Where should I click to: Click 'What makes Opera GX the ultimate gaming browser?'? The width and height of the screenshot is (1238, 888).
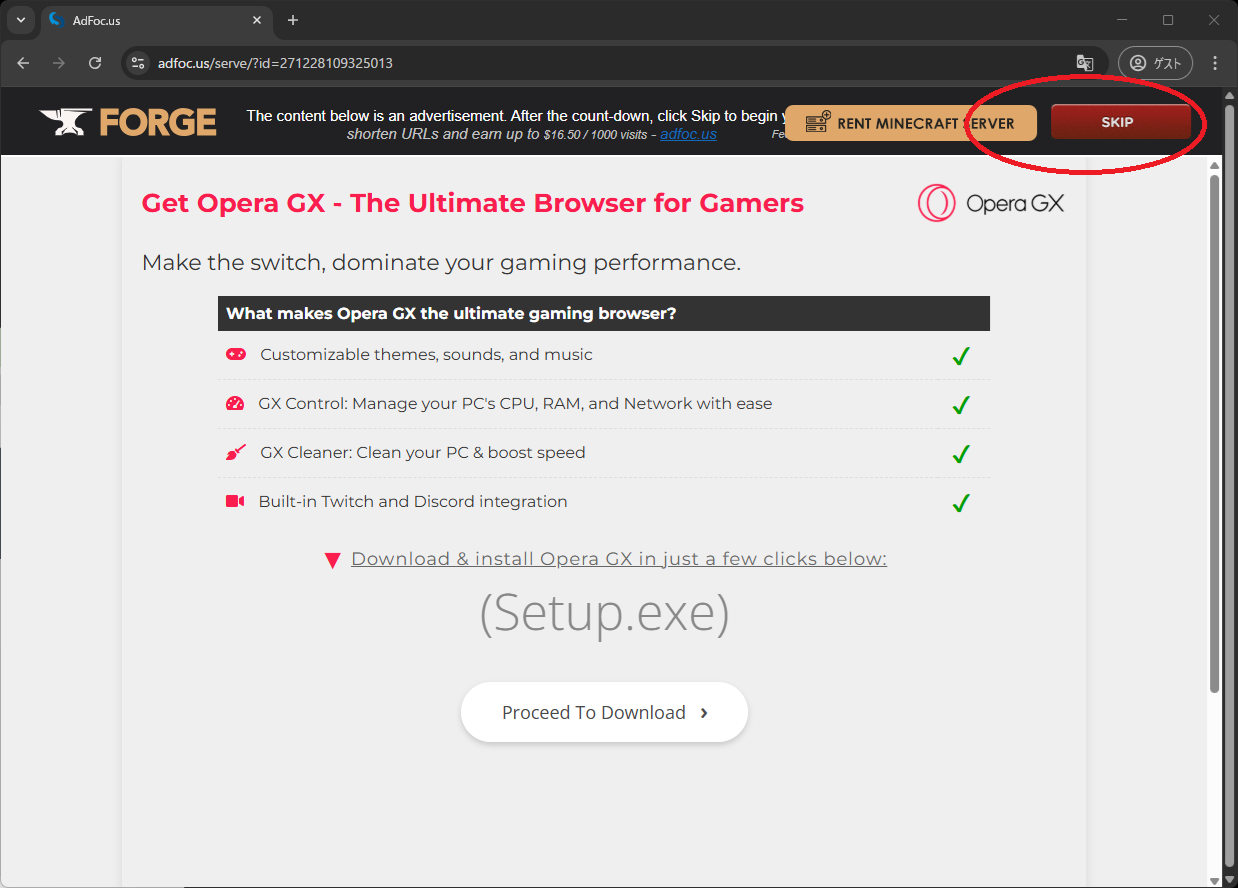tap(451, 314)
